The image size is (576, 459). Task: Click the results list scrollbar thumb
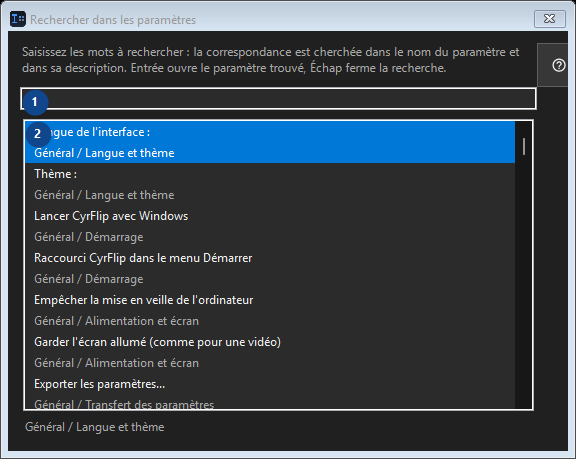pos(523,147)
